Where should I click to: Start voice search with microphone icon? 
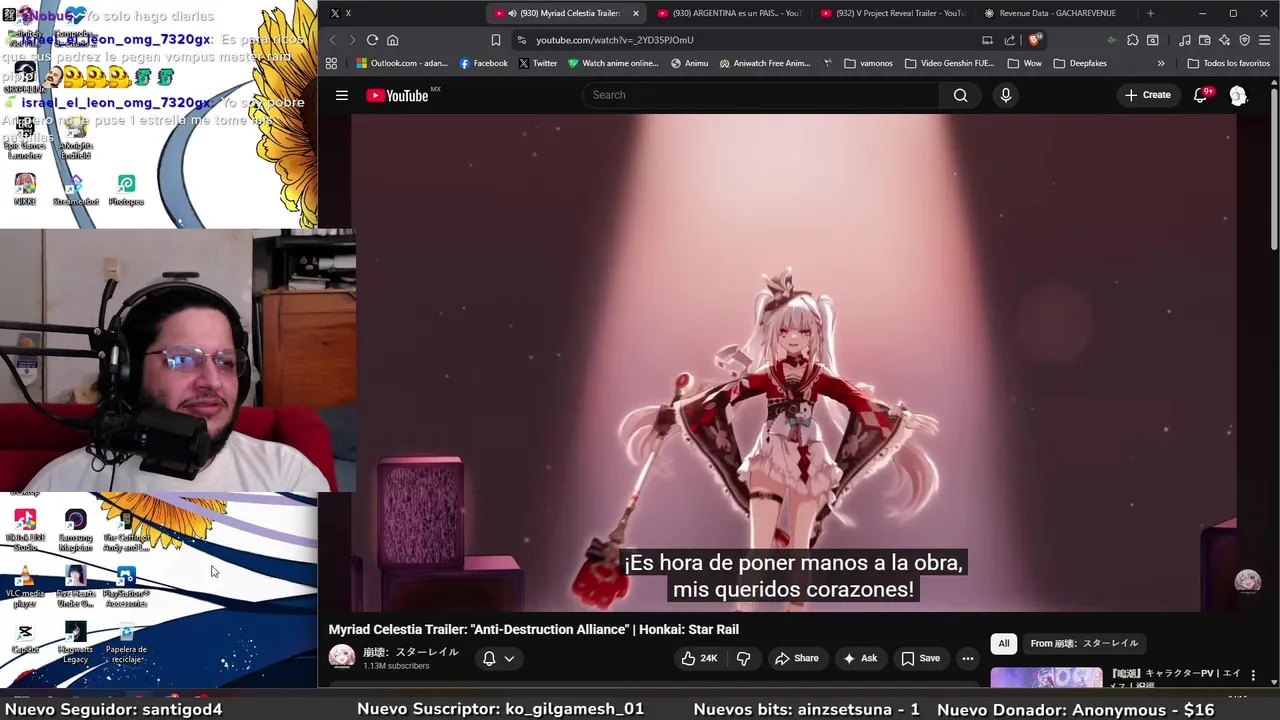(x=1005, y=95)
